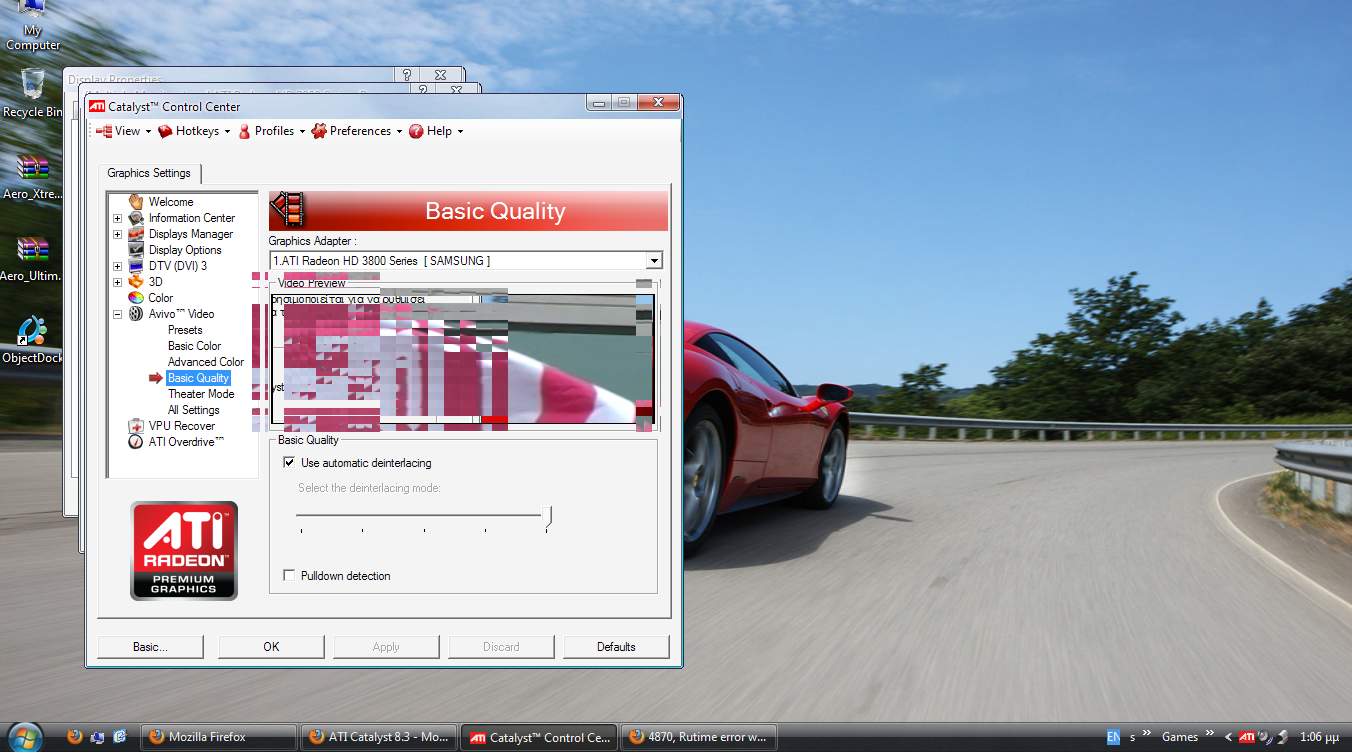This screenshot has width=1352, height=754.
Task: Click the Welcome hand icon
Action: click(x=136, y=202)
